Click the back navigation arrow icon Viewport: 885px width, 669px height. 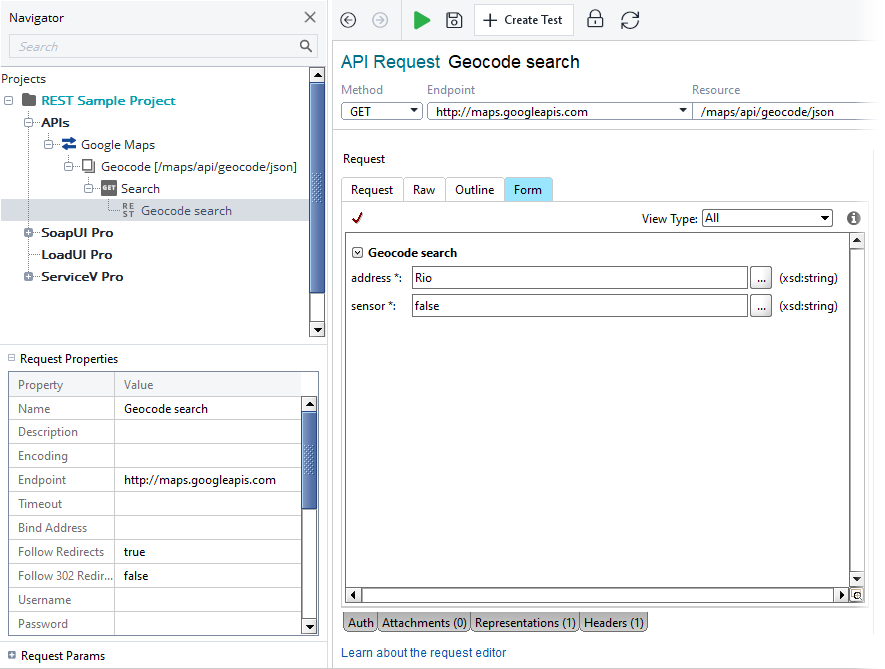(348, 20)
